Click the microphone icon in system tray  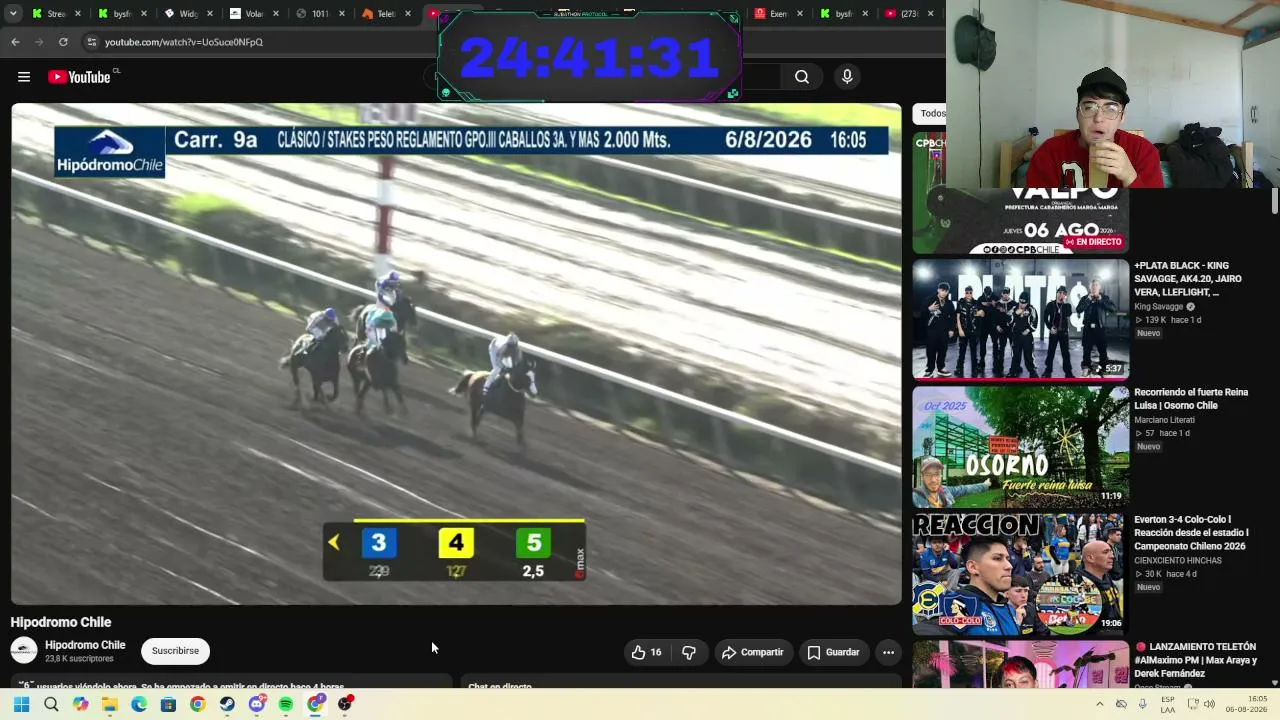[1143, 704]
